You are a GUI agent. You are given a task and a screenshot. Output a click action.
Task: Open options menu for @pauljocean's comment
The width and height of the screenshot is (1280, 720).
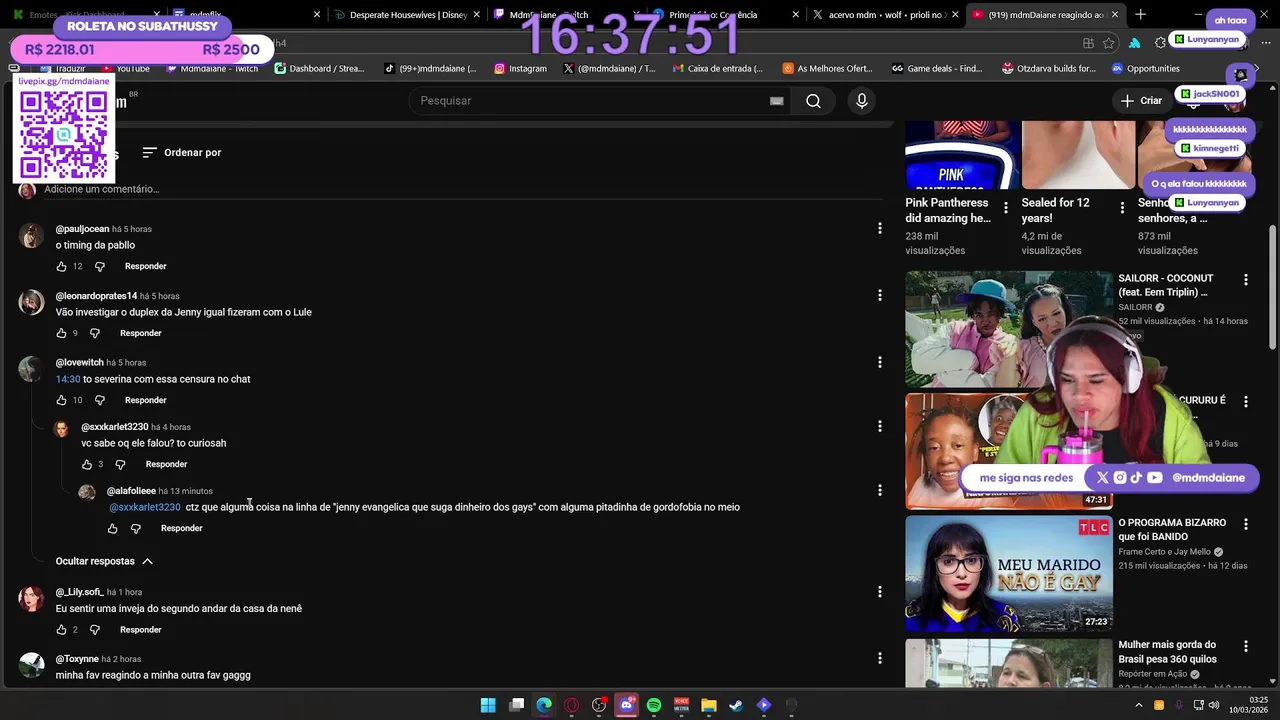point(879,229)
